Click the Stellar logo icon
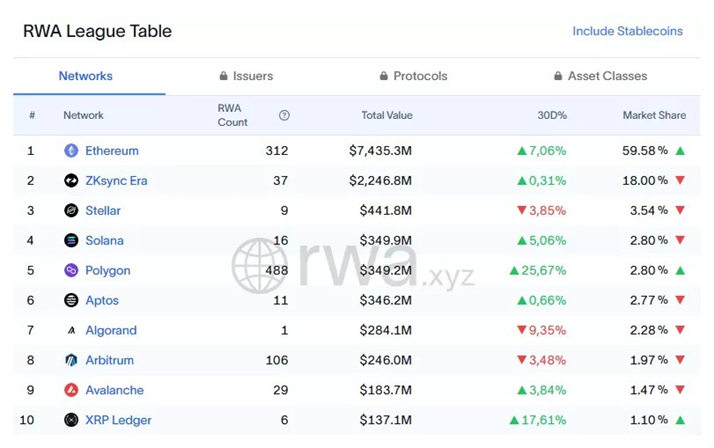This screenshot has width=714, height=448. [71, 211]
